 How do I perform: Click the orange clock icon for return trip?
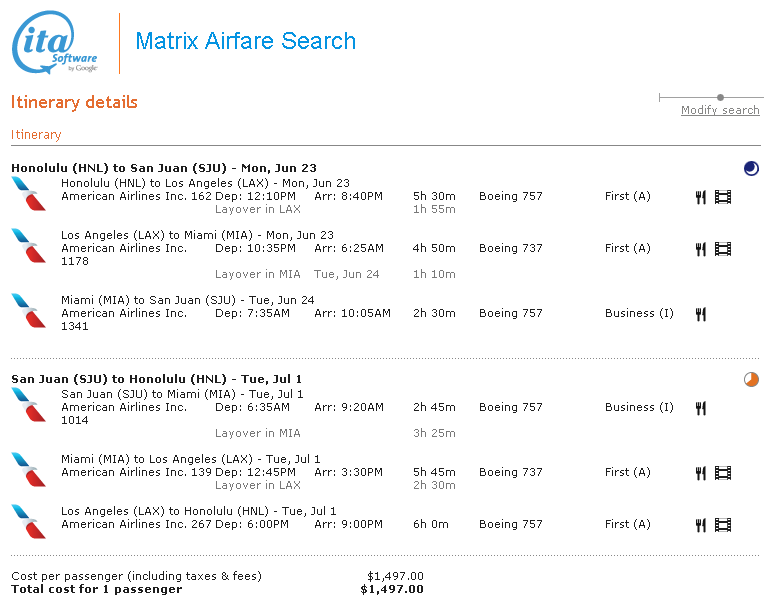click(751, 380)
